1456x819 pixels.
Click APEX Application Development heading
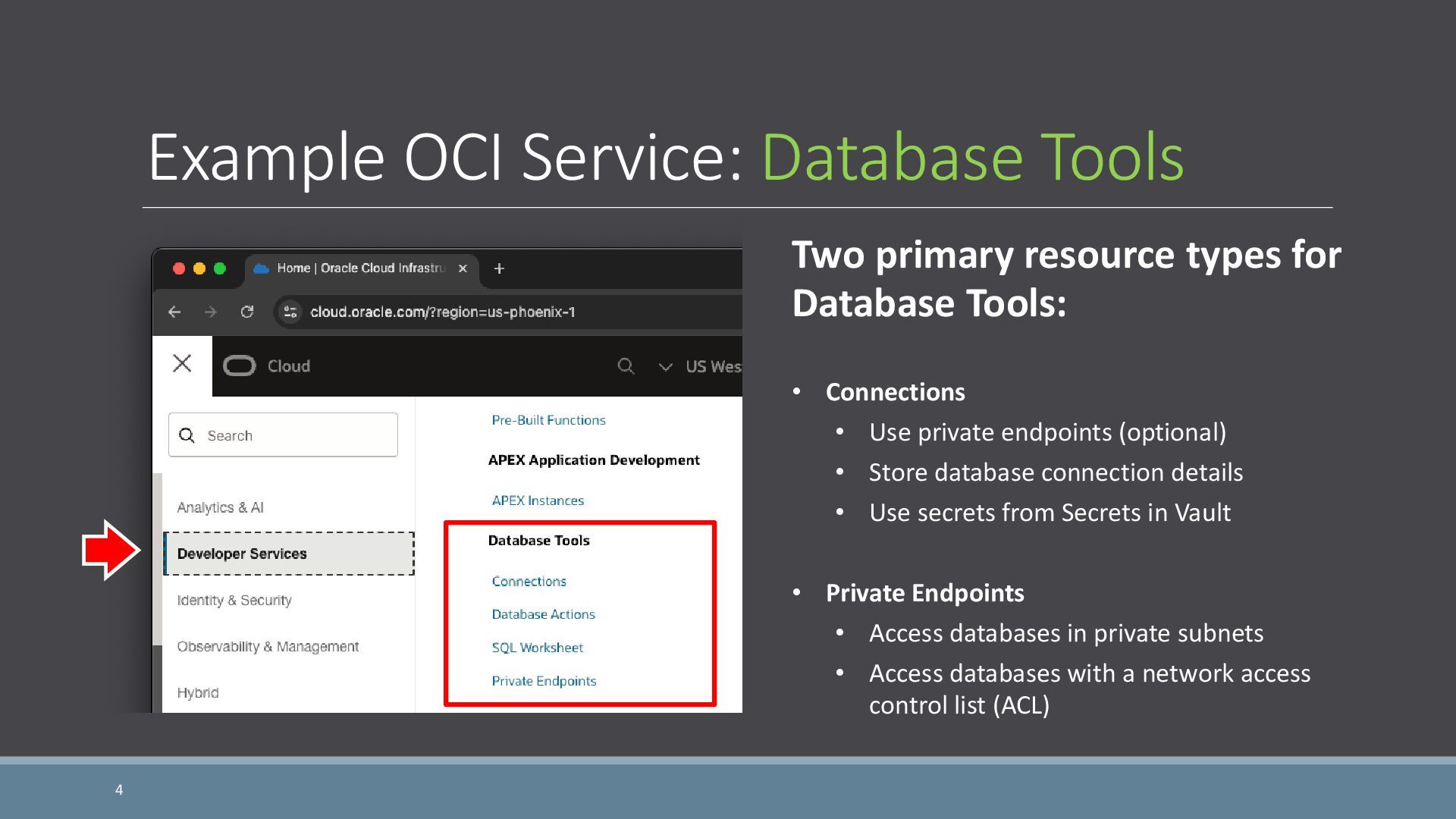click(594, 460)
